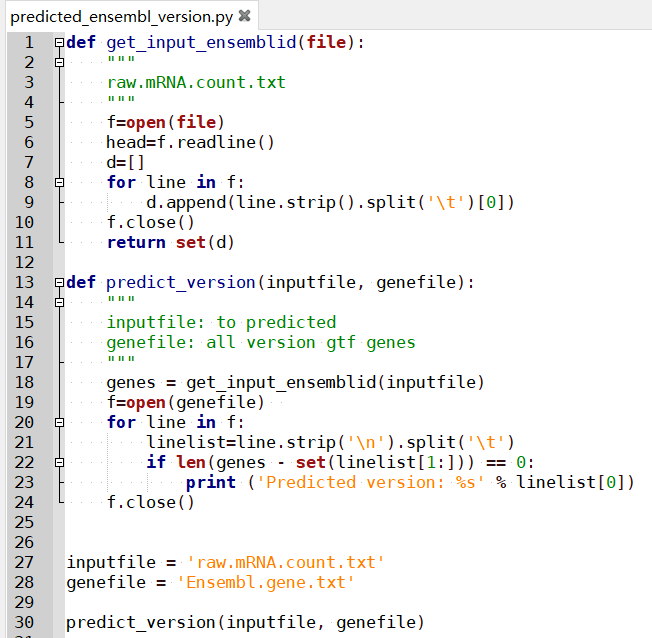Close the predicted_ensembl_version.py tab
The width and height of the screenshot is (652, 638).
pos(244,16)
